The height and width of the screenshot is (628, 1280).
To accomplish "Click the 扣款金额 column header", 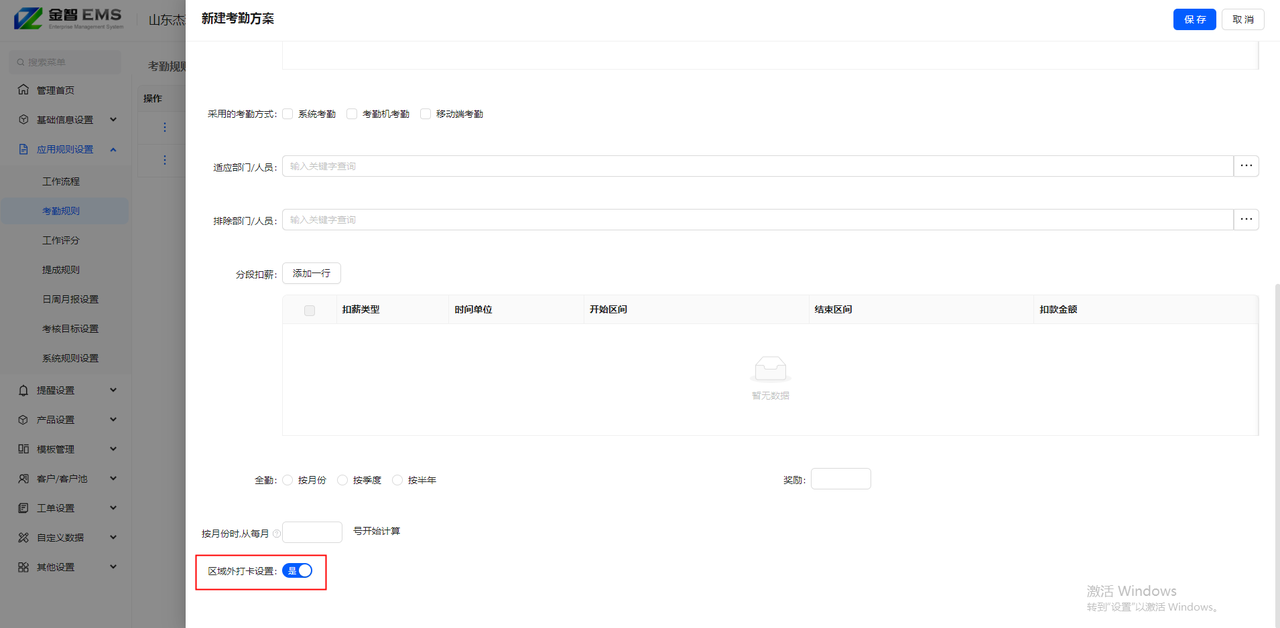I will point(1058,310).
